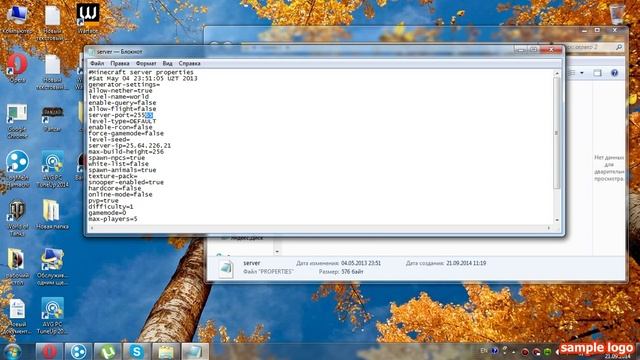Click the line generator-settings=
The image size is (640, 360).
[x=124, y=84]
